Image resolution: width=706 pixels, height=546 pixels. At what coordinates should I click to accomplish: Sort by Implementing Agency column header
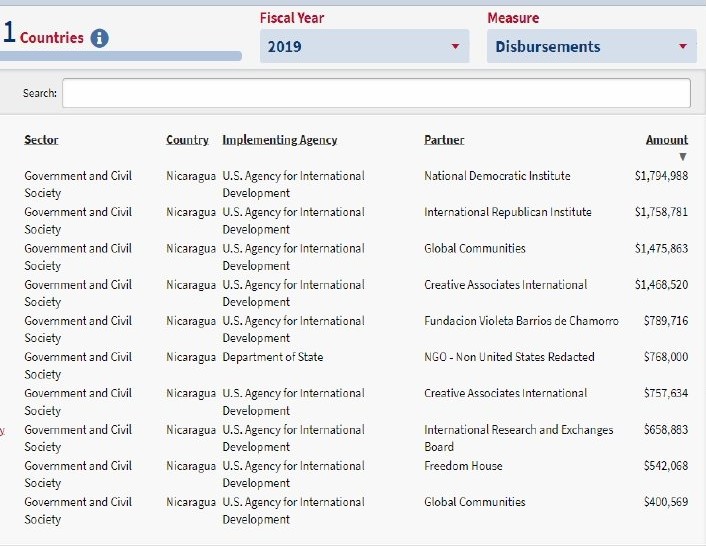pos(280,140)
